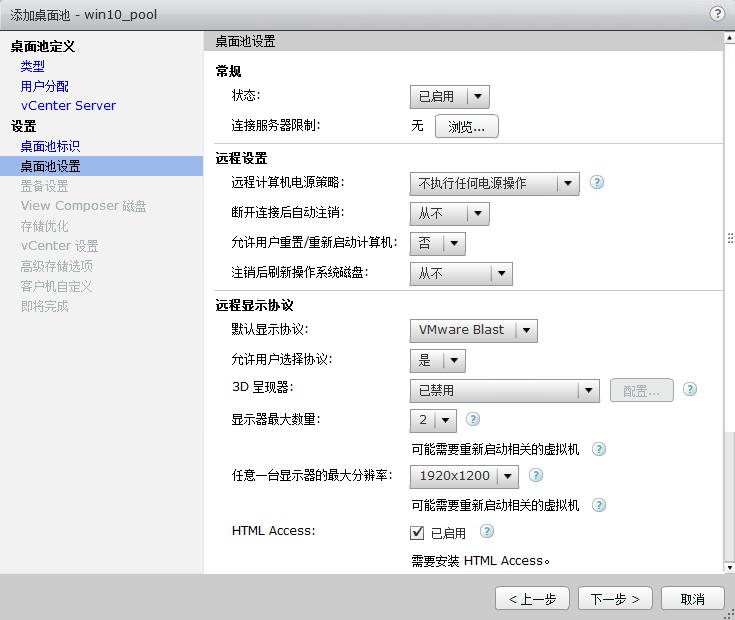Click the scrollbar up arrow

[729, 37]
